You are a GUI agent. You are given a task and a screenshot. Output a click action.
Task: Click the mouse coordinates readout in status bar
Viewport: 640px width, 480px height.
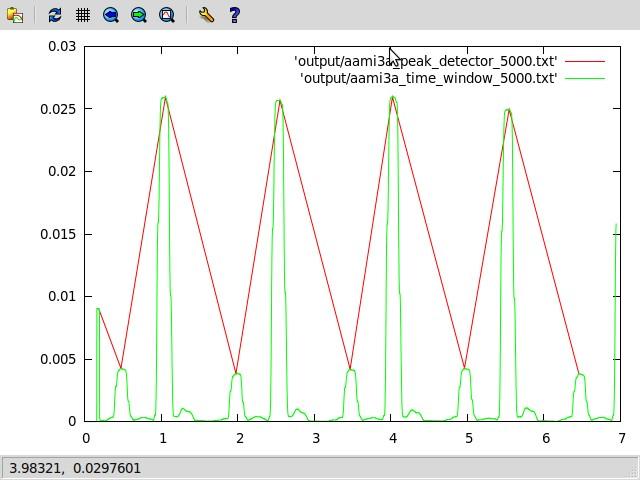[75, 468]
